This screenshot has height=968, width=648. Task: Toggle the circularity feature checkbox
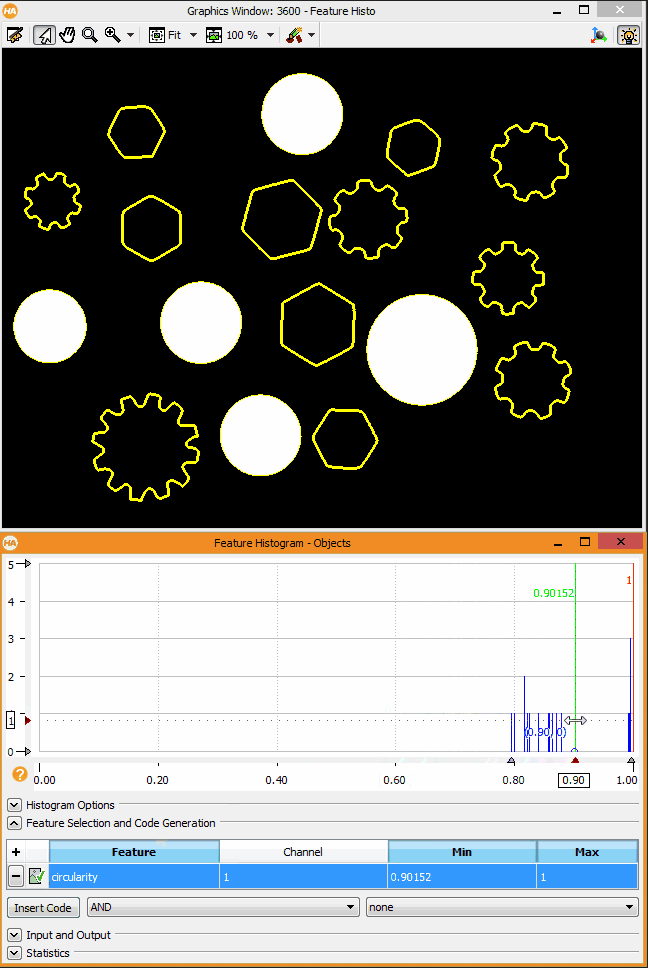pyautogui.click(x=37, y=877)
